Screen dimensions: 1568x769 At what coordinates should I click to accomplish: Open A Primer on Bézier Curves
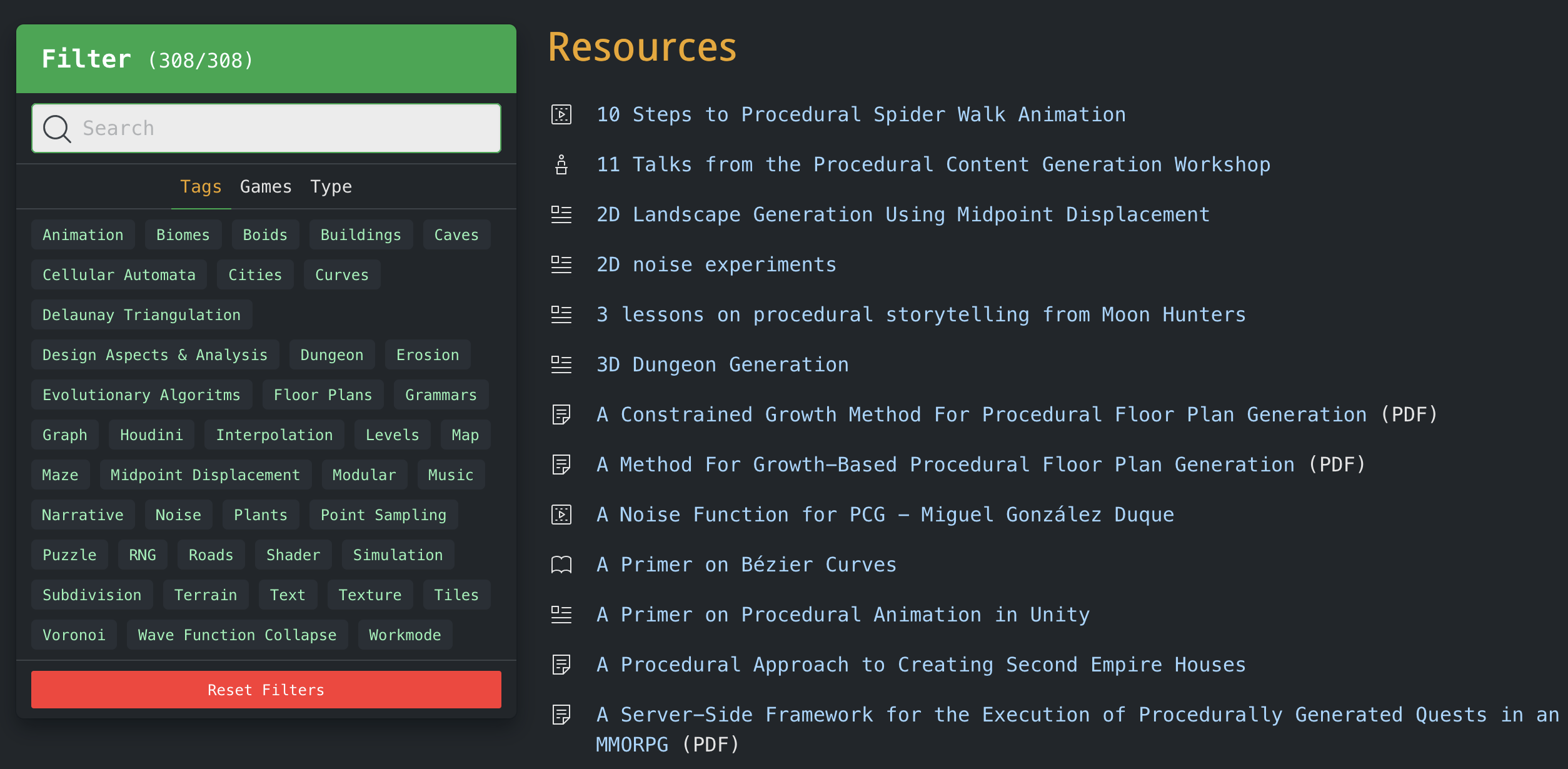coord(746,565)
